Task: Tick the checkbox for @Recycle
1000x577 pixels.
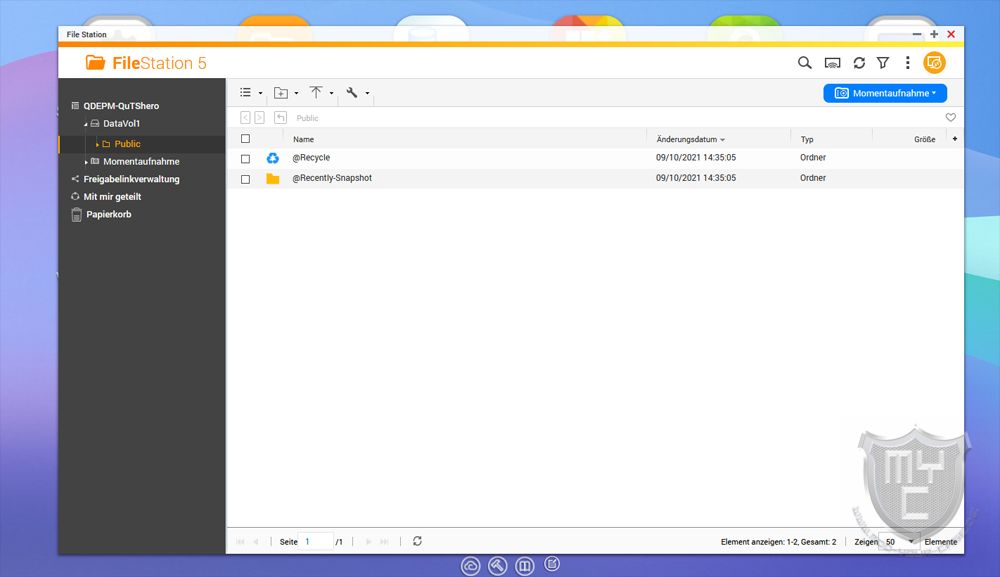Action: click(x=245, y=158)
